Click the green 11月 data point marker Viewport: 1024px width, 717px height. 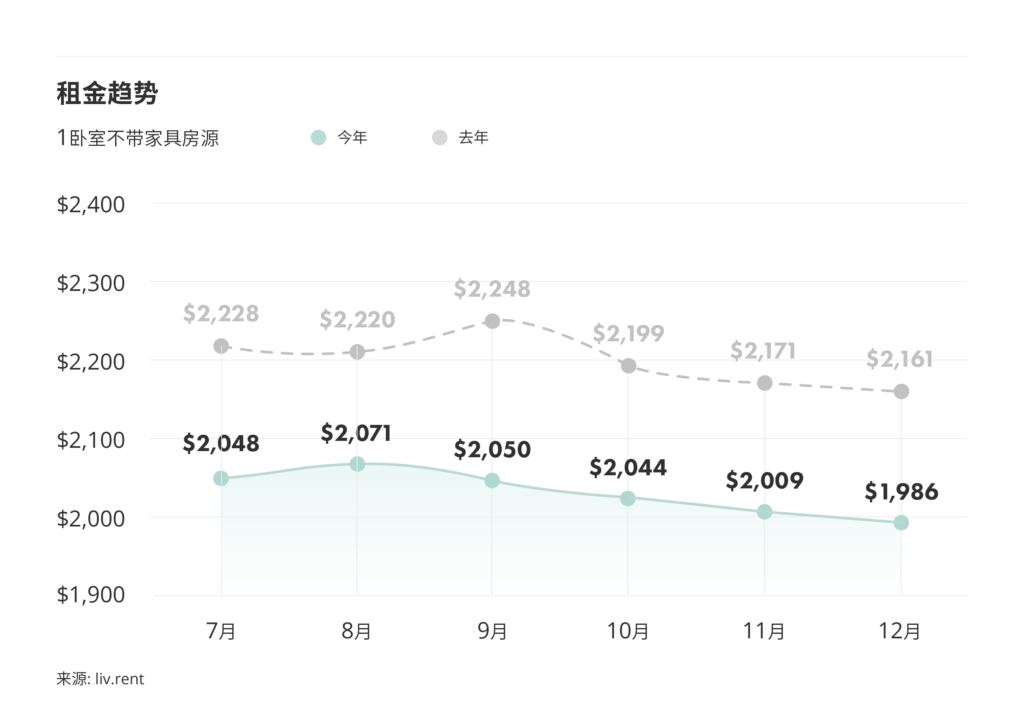click(x=765, y=512)
